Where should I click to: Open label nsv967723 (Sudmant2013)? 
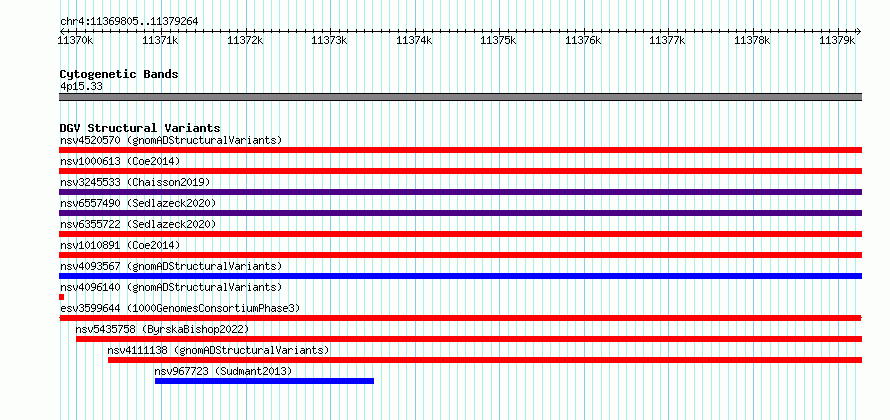pyautogui.click(x=223, y=371)
